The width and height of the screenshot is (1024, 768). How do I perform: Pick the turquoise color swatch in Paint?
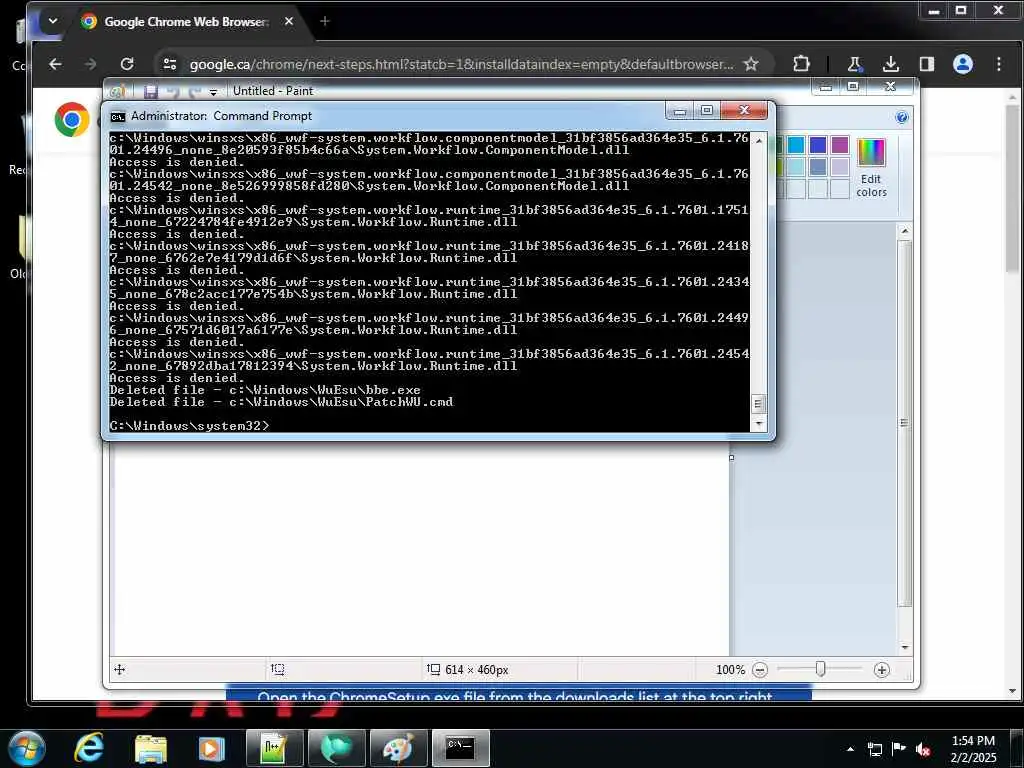coord(795,145)
